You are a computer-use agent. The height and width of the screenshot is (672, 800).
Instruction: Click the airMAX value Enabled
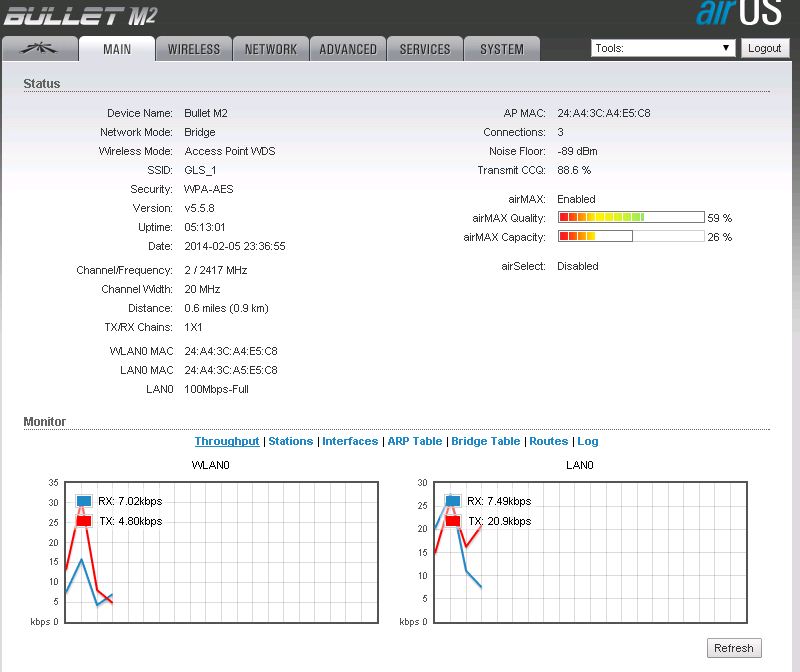pyautogui.click(x=576, y=199)
